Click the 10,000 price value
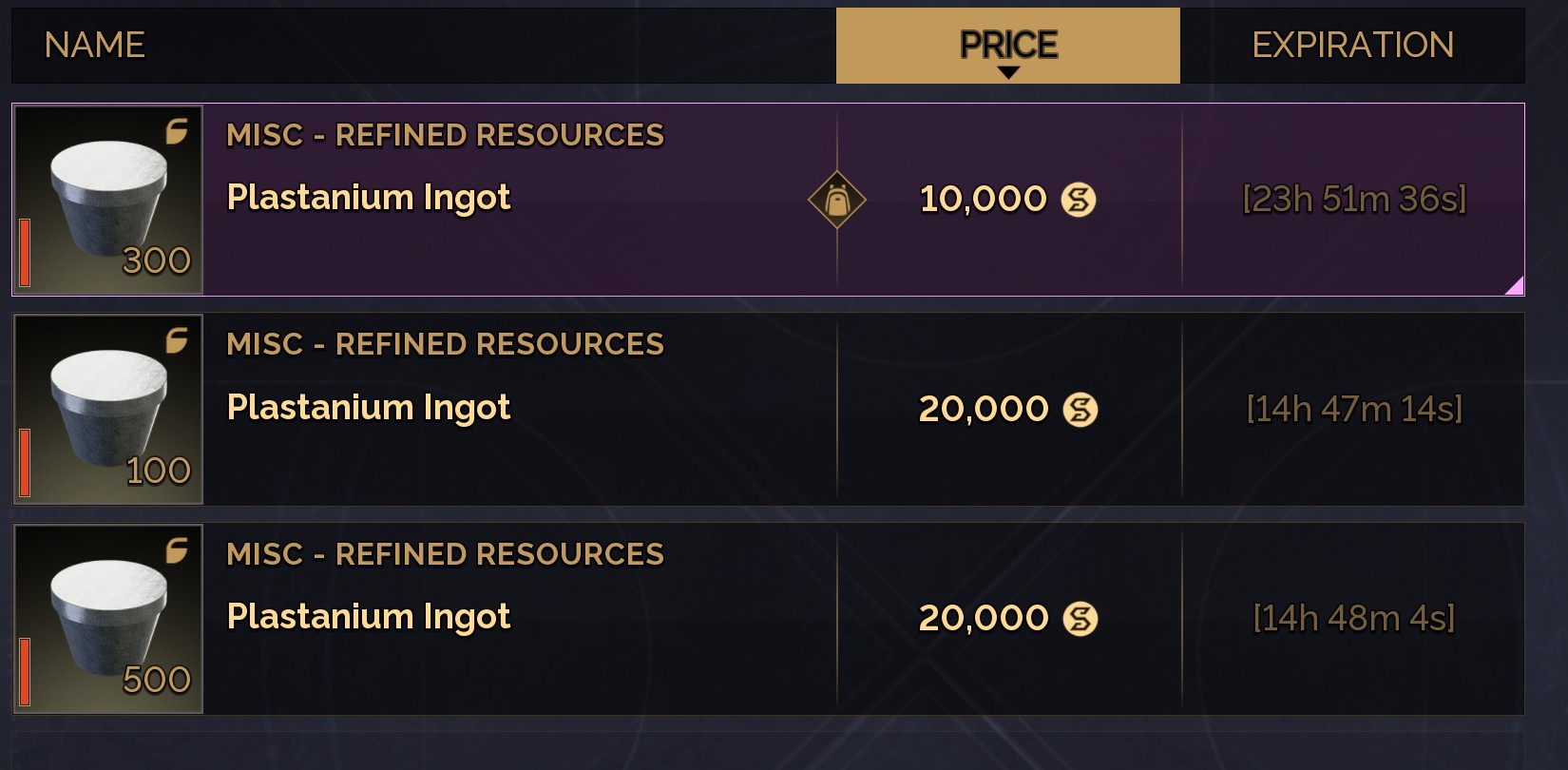The width and height of the screenshot is (1568, 770). [983, 200]
